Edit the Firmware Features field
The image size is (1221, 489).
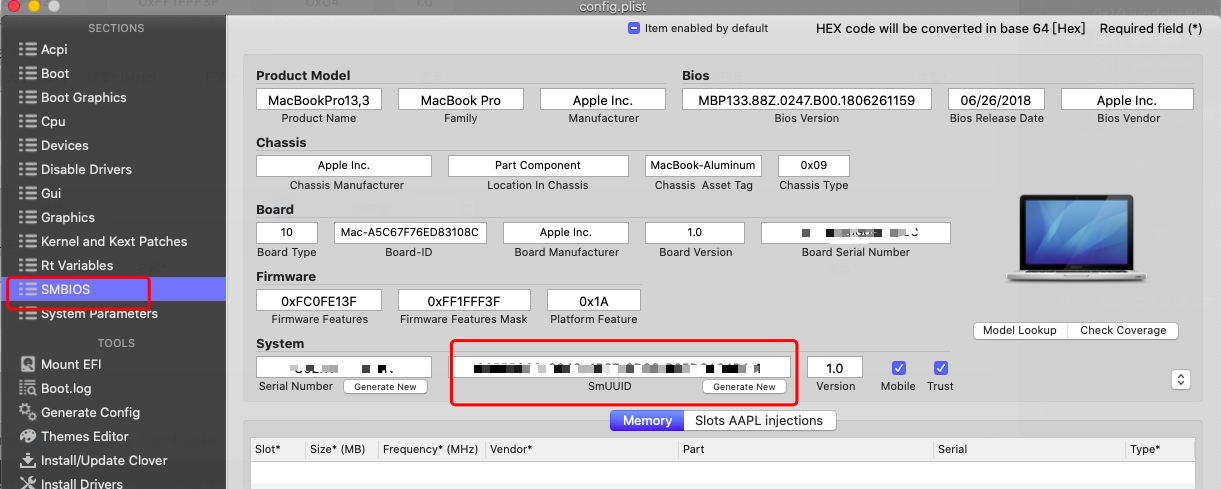tap(319, 300)
